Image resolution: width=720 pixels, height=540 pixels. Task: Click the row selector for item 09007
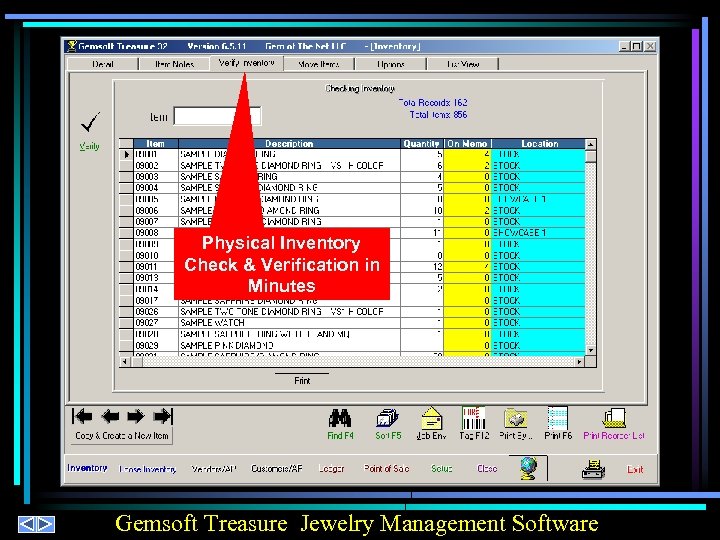126,222
